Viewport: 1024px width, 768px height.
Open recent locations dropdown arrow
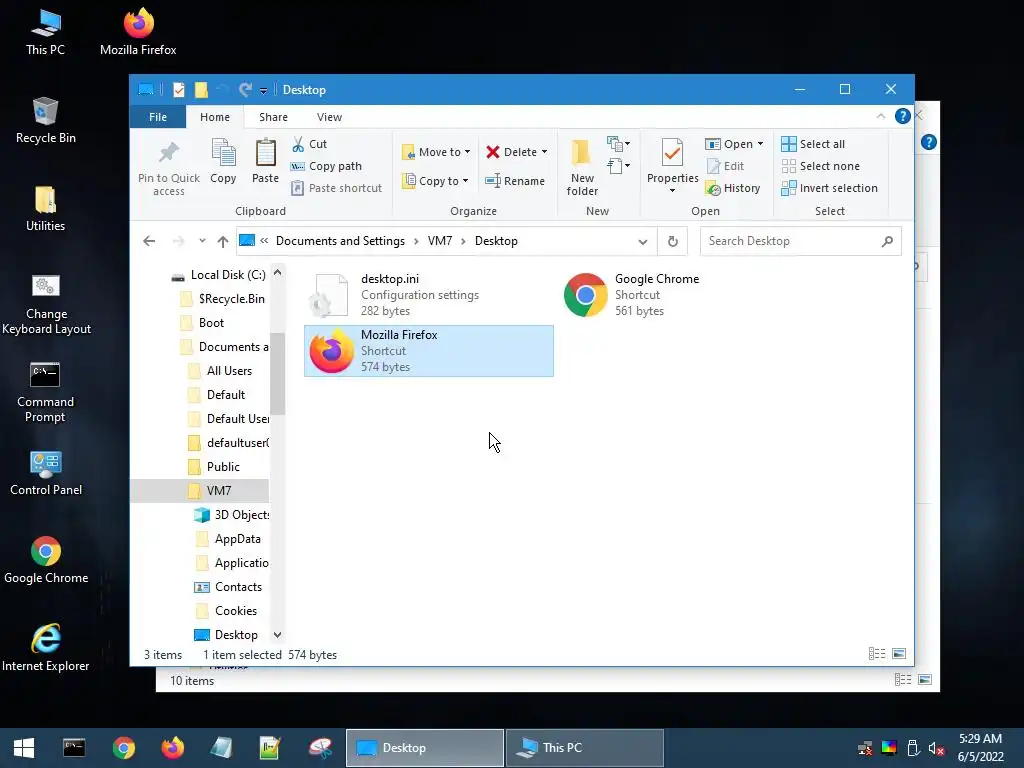pos(202,241)
